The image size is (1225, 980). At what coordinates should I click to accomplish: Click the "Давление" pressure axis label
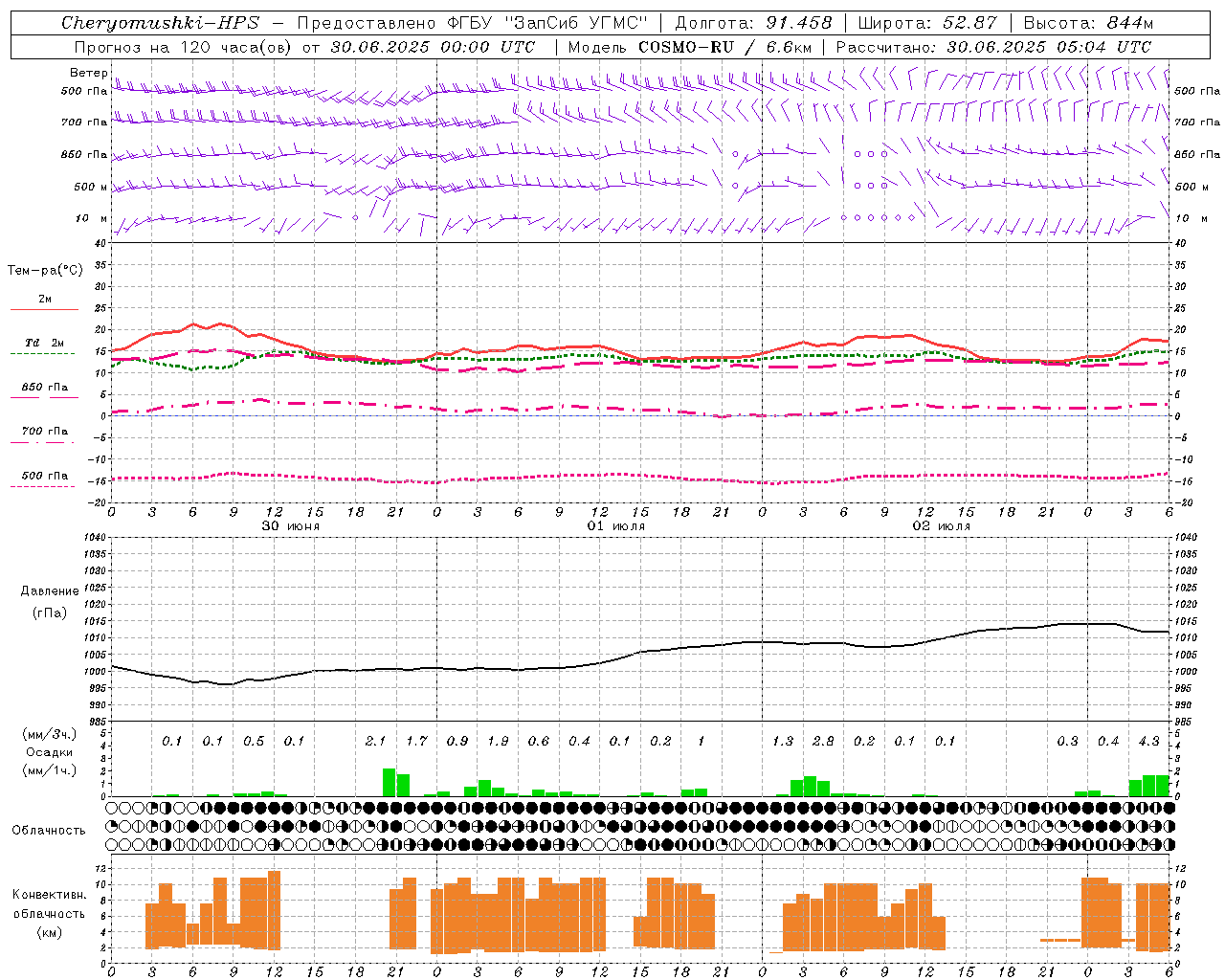tap(49, 590)
